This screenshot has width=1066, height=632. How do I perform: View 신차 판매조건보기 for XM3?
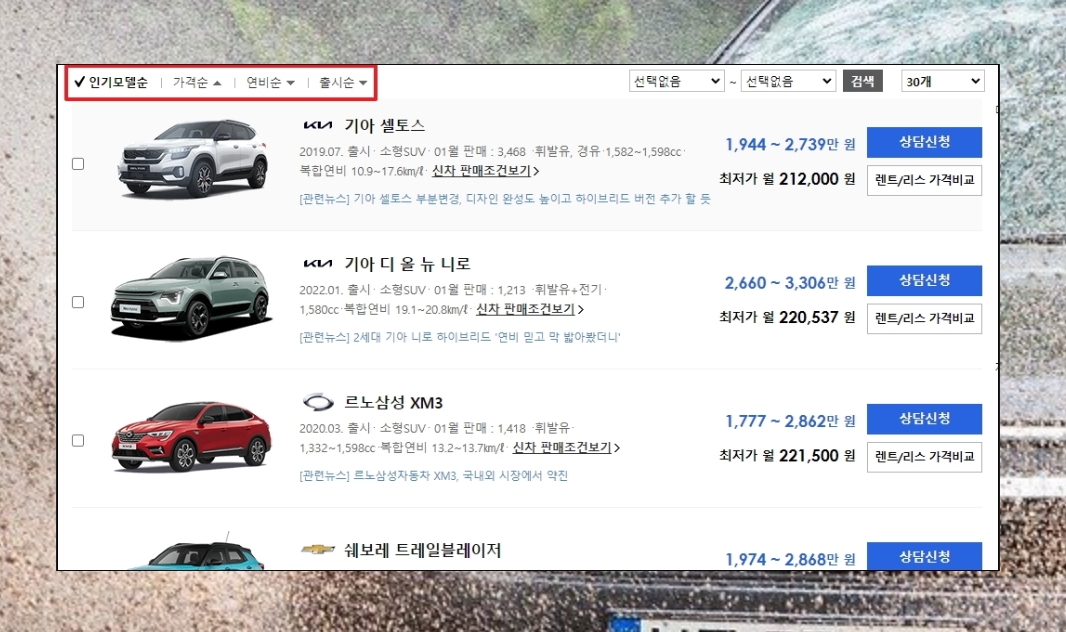566,448
